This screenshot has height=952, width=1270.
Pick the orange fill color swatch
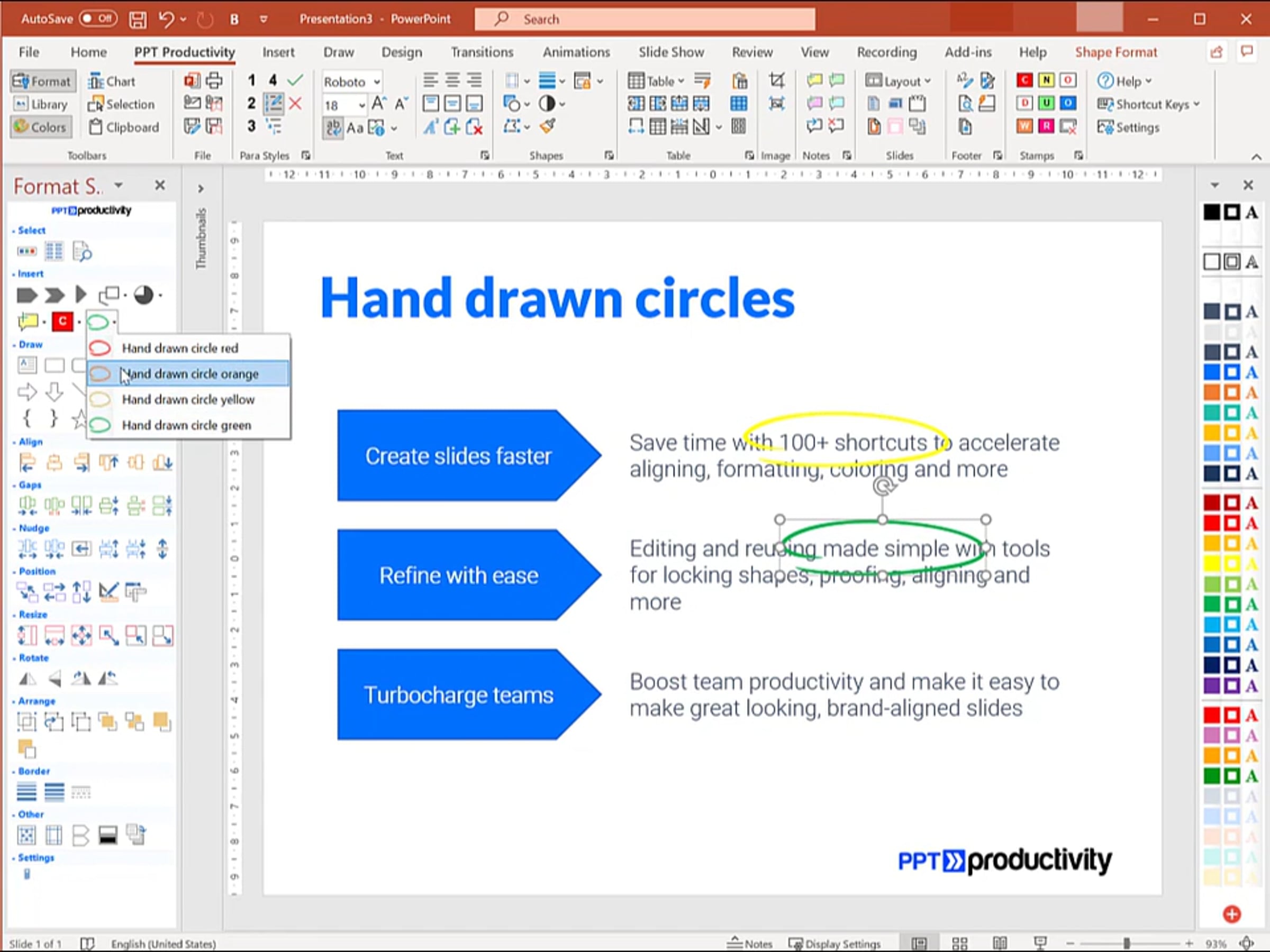tap(1211, 392)
